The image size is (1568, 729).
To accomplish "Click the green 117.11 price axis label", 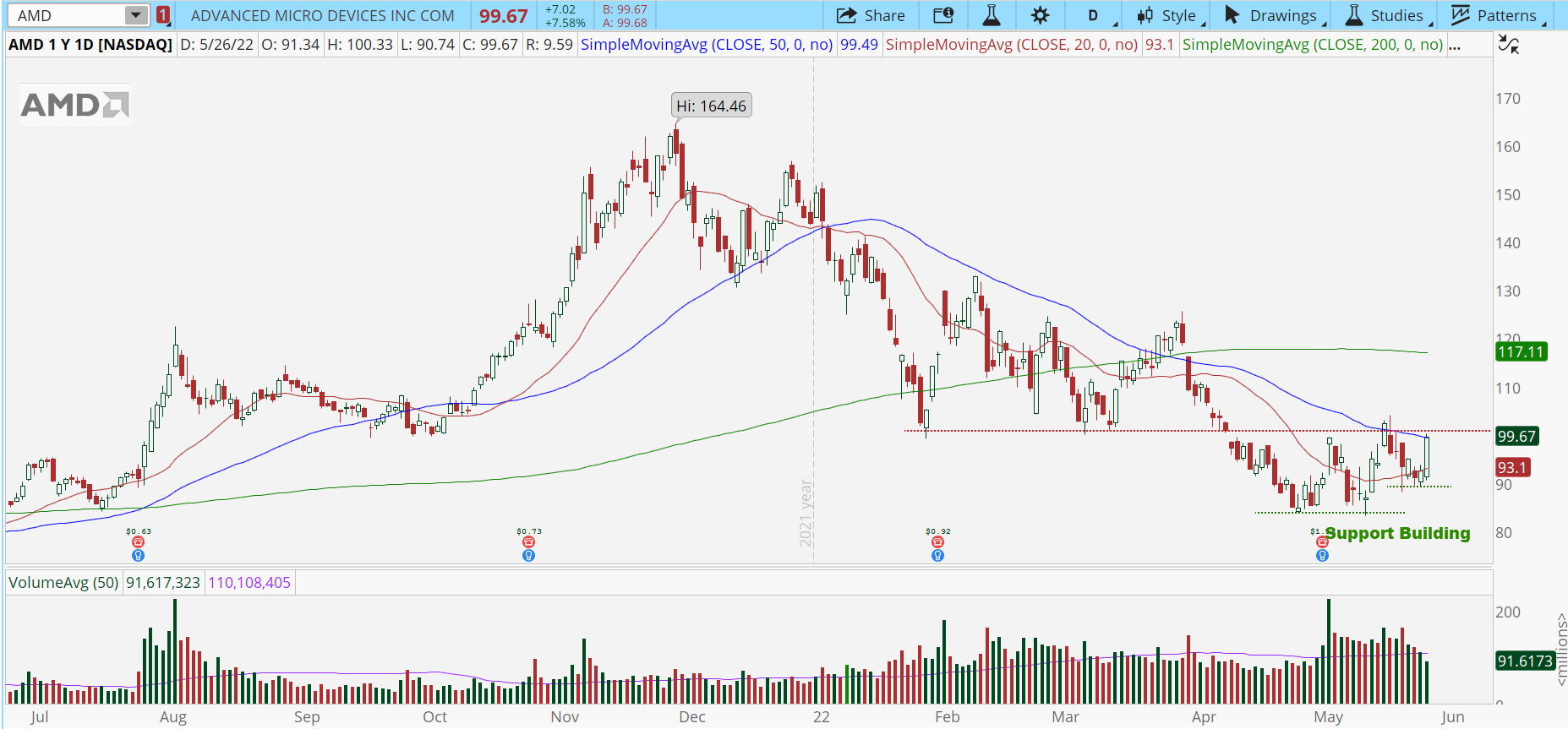I will pyautogui.click(x=1522, y=351).
